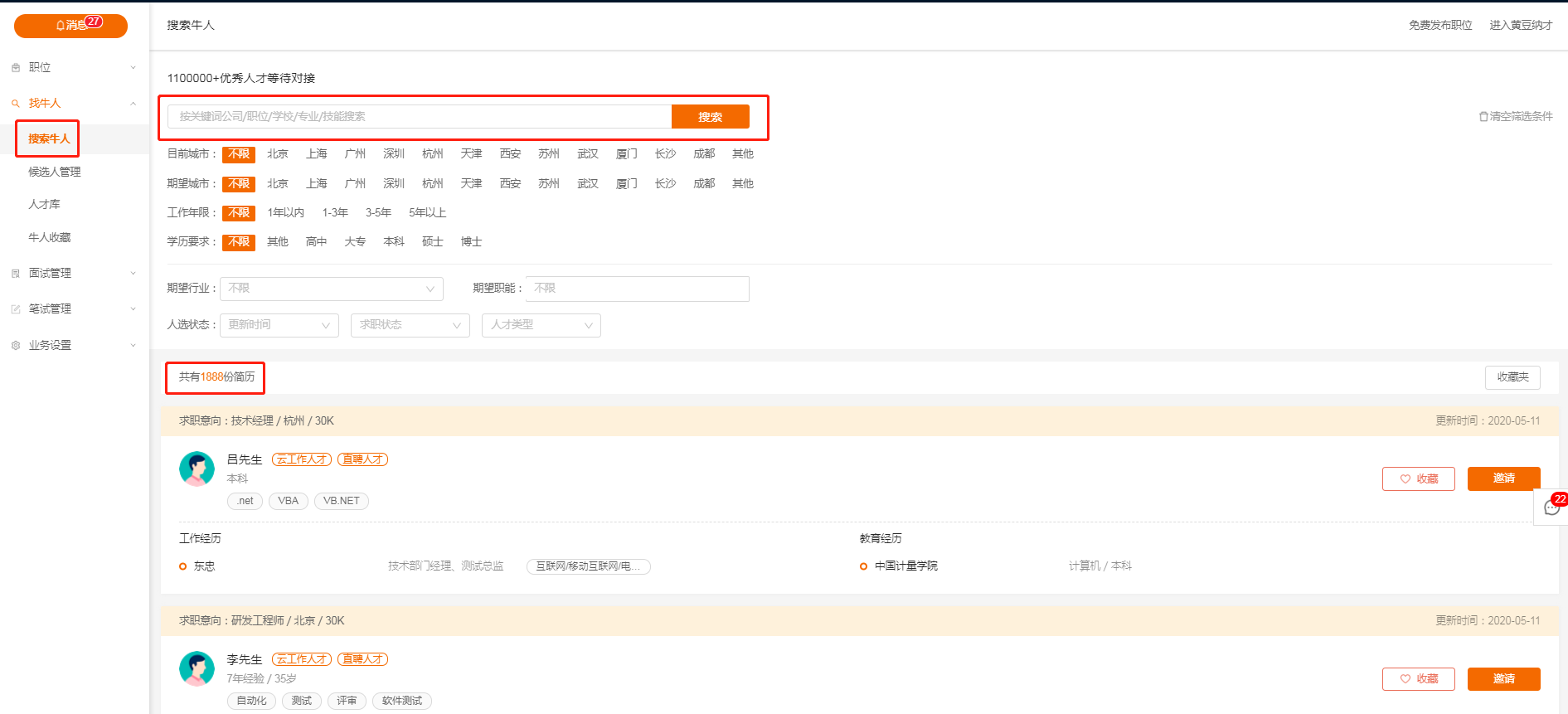Image resolution: width=1568 pixels, height=714 pixels.
Task: Open the 人才类型 dropdown
Action: click(541, 325)
